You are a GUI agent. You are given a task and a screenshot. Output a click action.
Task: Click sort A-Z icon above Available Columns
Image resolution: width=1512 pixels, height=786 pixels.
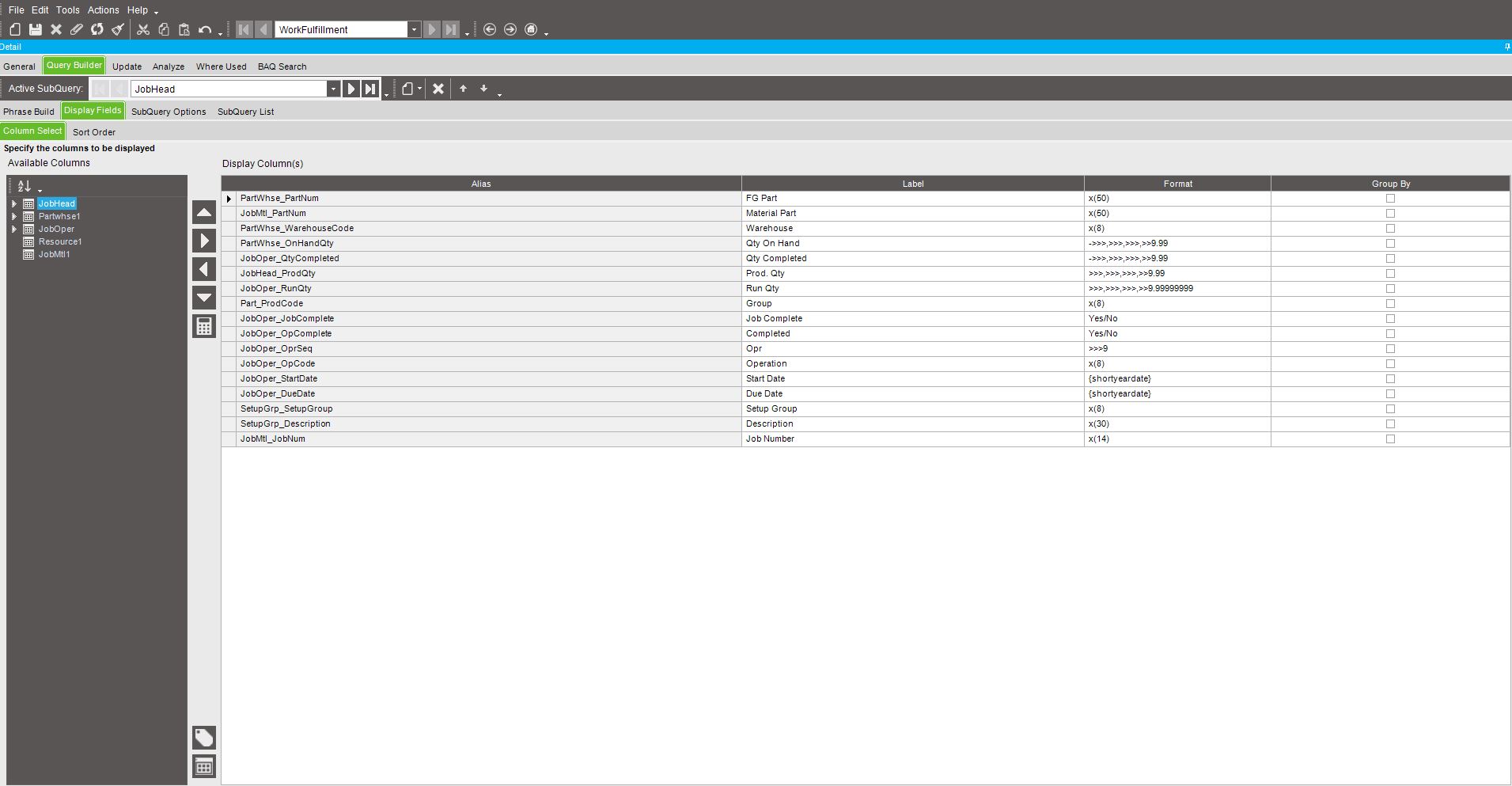tap(25, 186)
